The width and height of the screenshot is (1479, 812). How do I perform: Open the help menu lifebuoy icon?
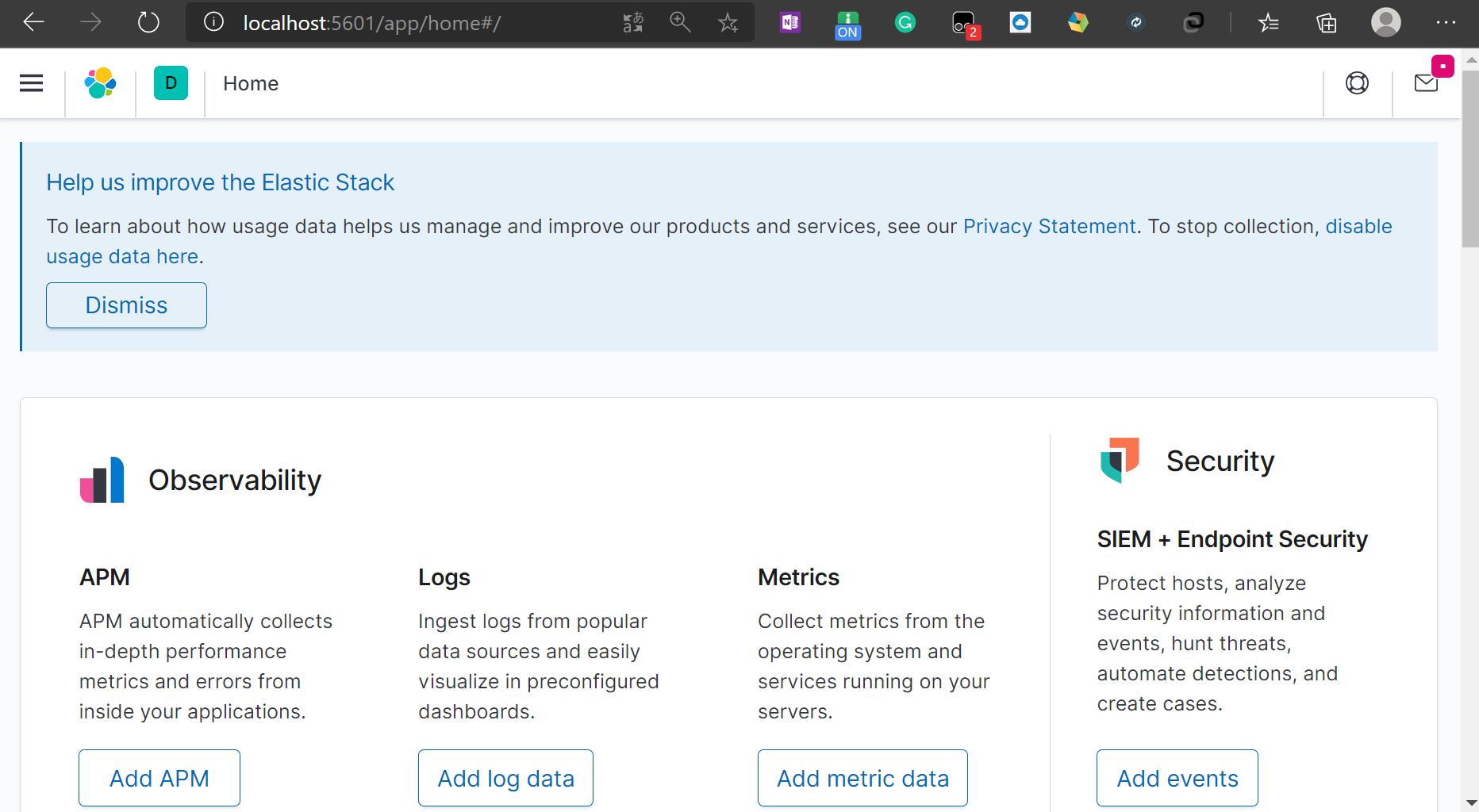click(x=1357, y=83)
